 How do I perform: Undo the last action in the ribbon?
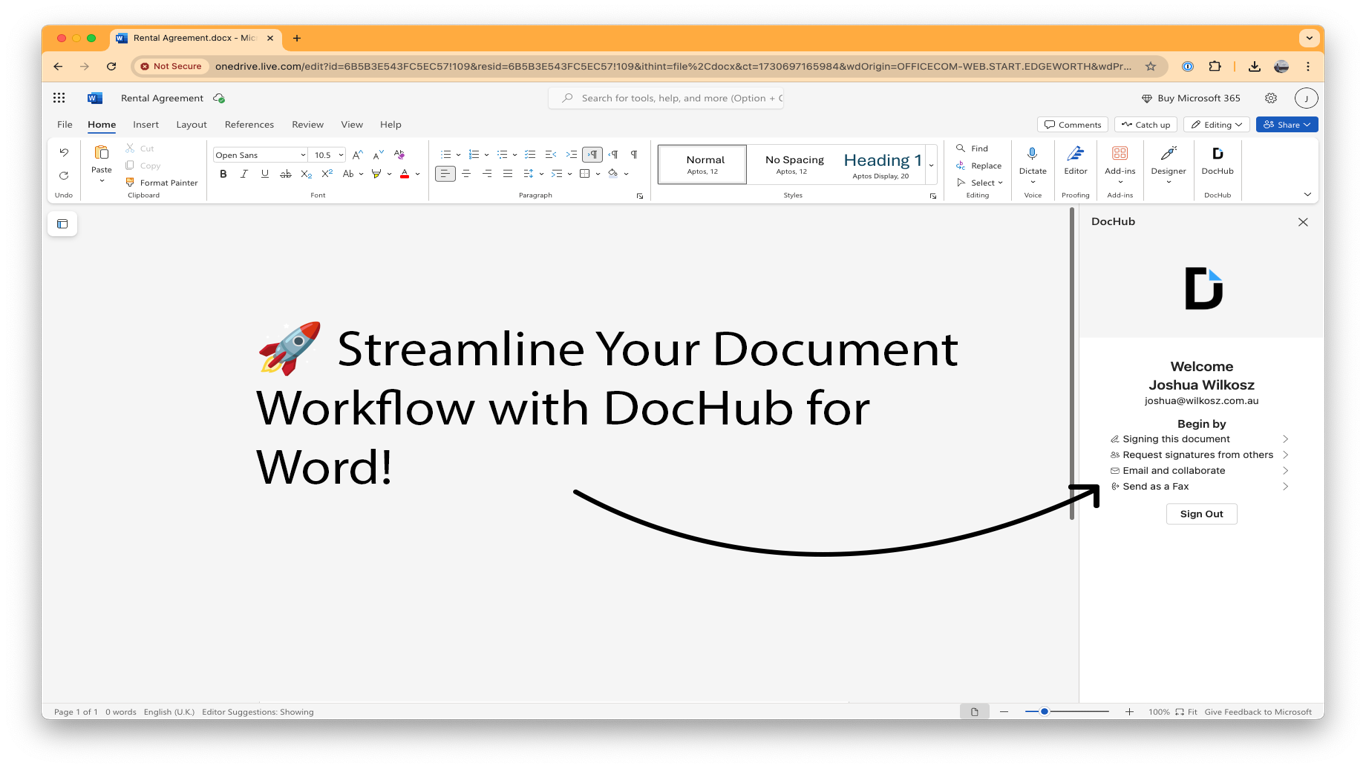point(64,153)
